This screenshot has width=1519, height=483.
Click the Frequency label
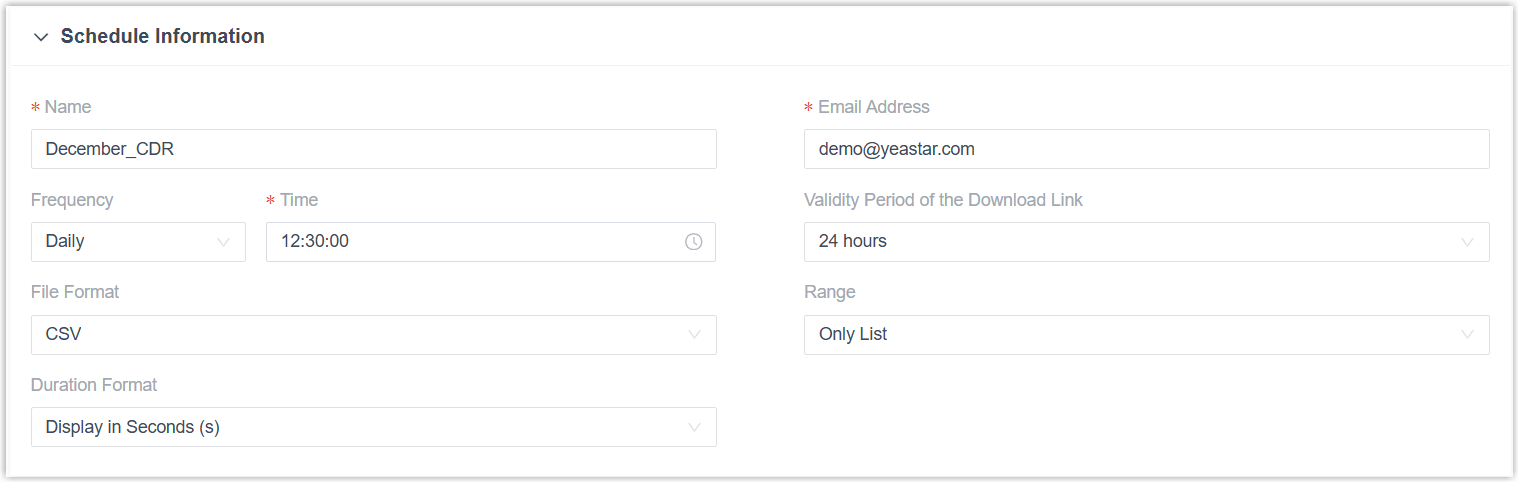coord(72,200)
